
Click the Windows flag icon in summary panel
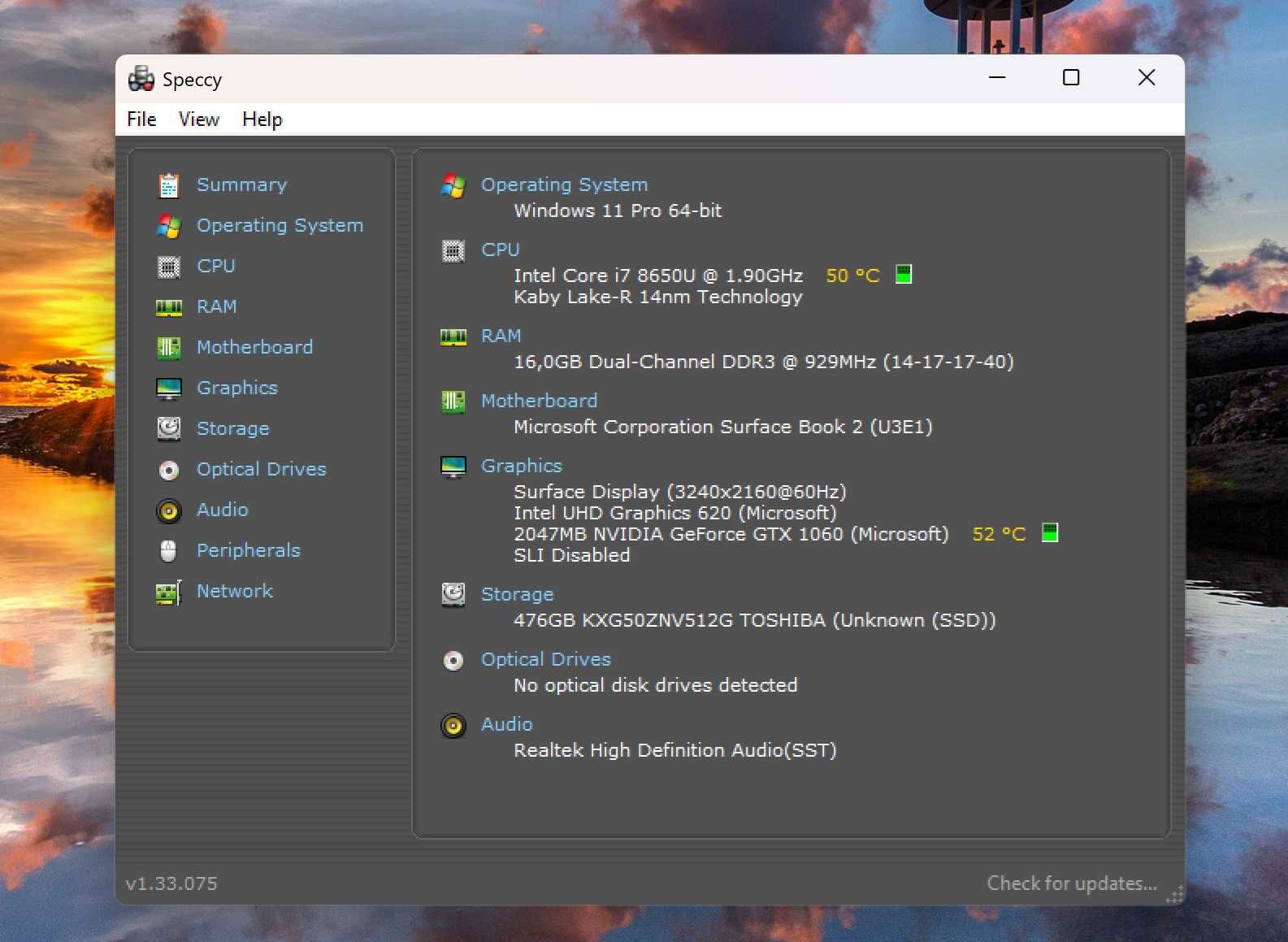pyautogui.click(x=453, y=185)
